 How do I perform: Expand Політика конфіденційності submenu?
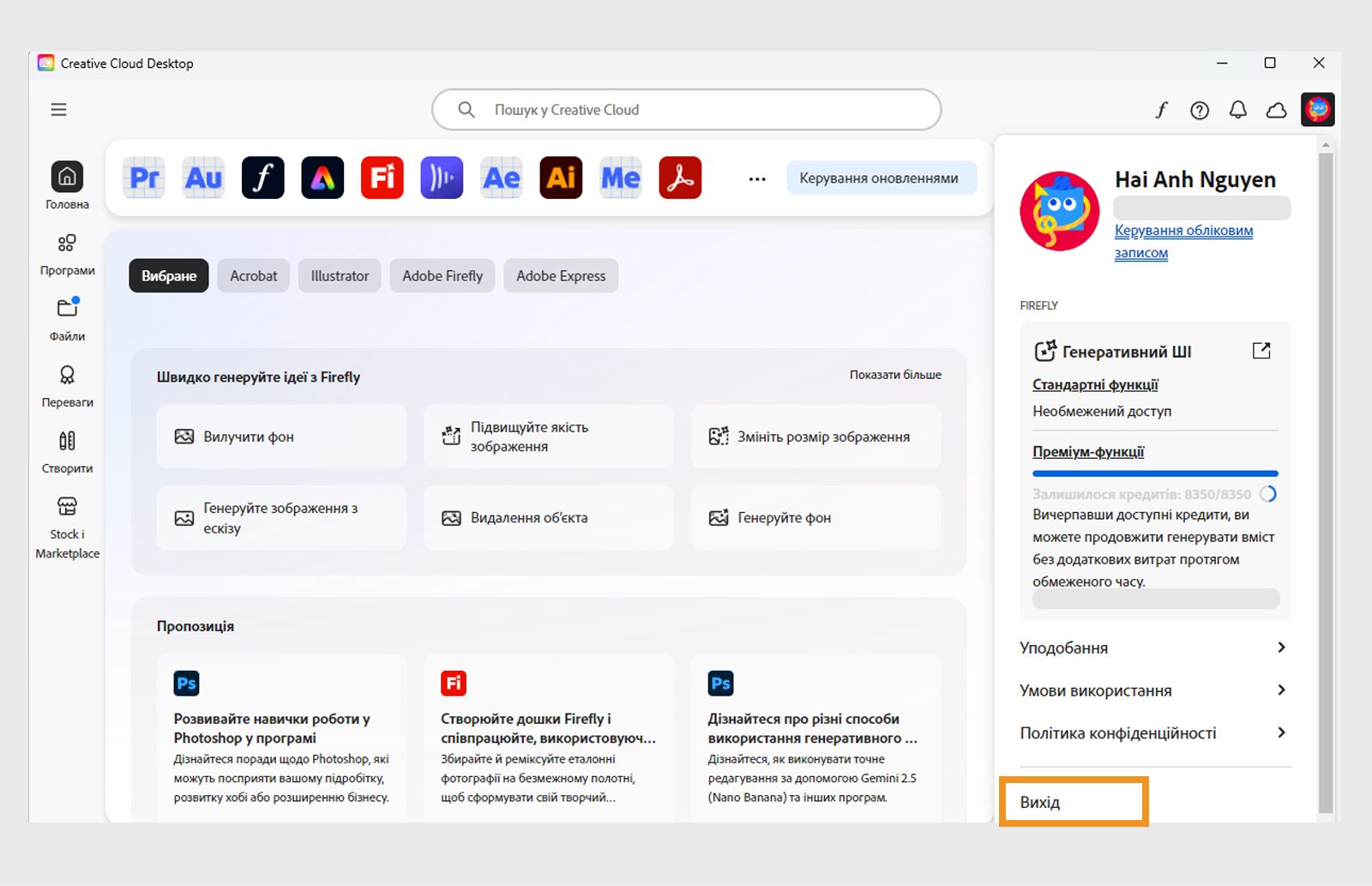pos(1154,732)
